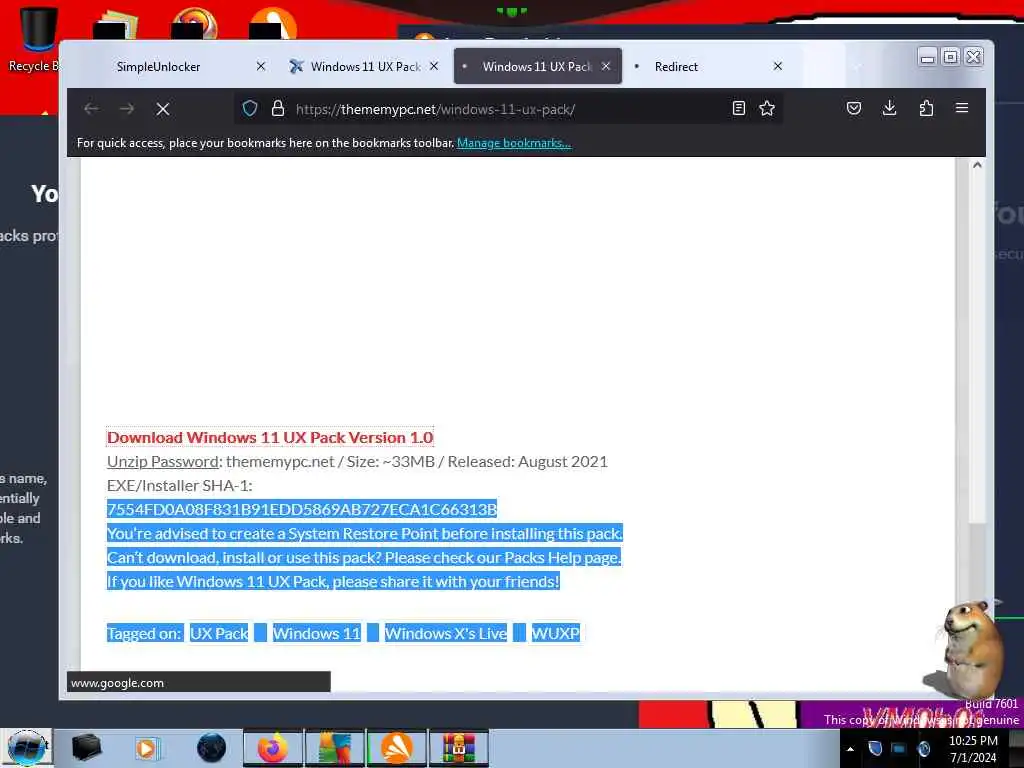The height and width of the screenshot is (768, 1024).
Task: Click the Packs Help page sentence
Action: [364, 558]
